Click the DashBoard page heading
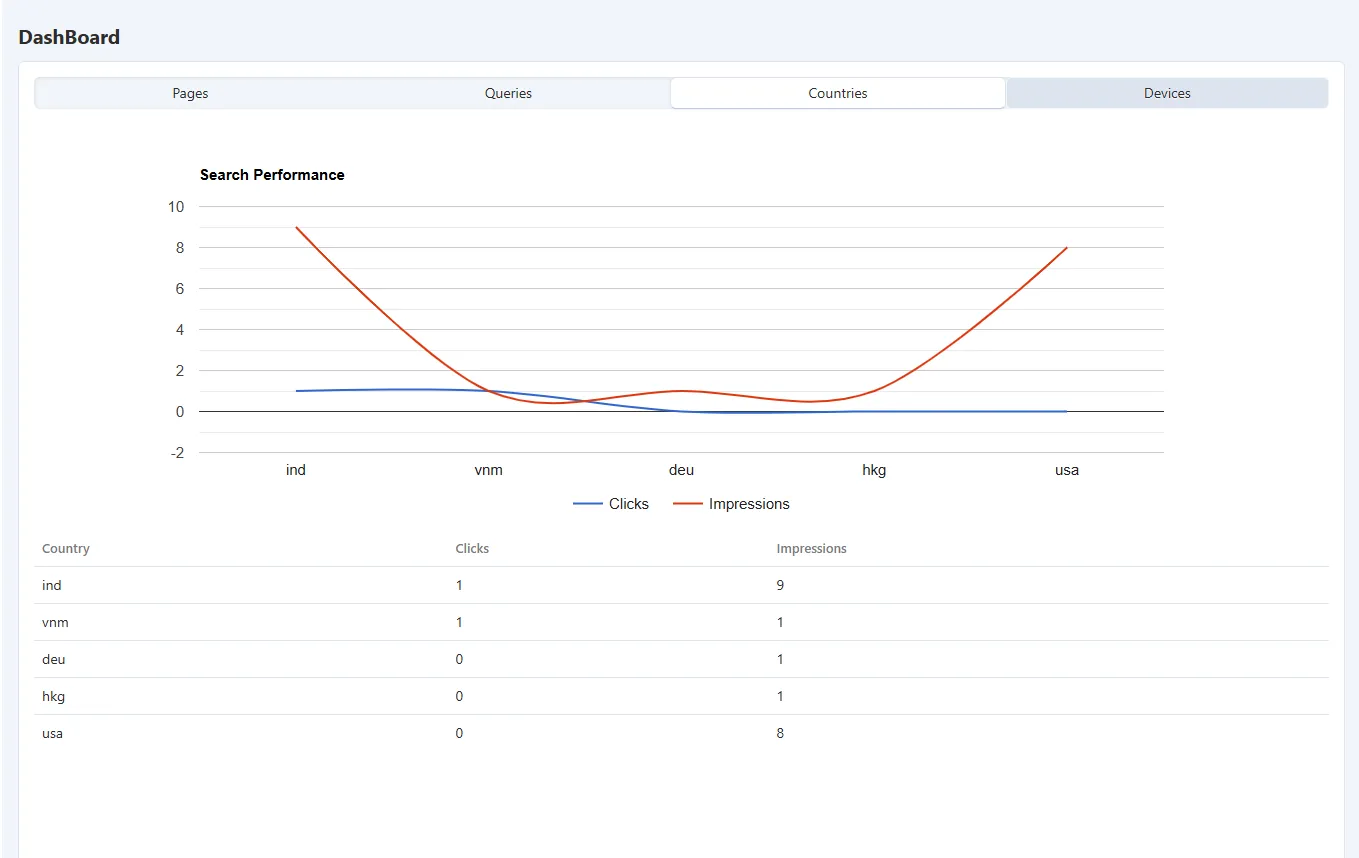This screenshot has height=858, width=1359. 69,37
